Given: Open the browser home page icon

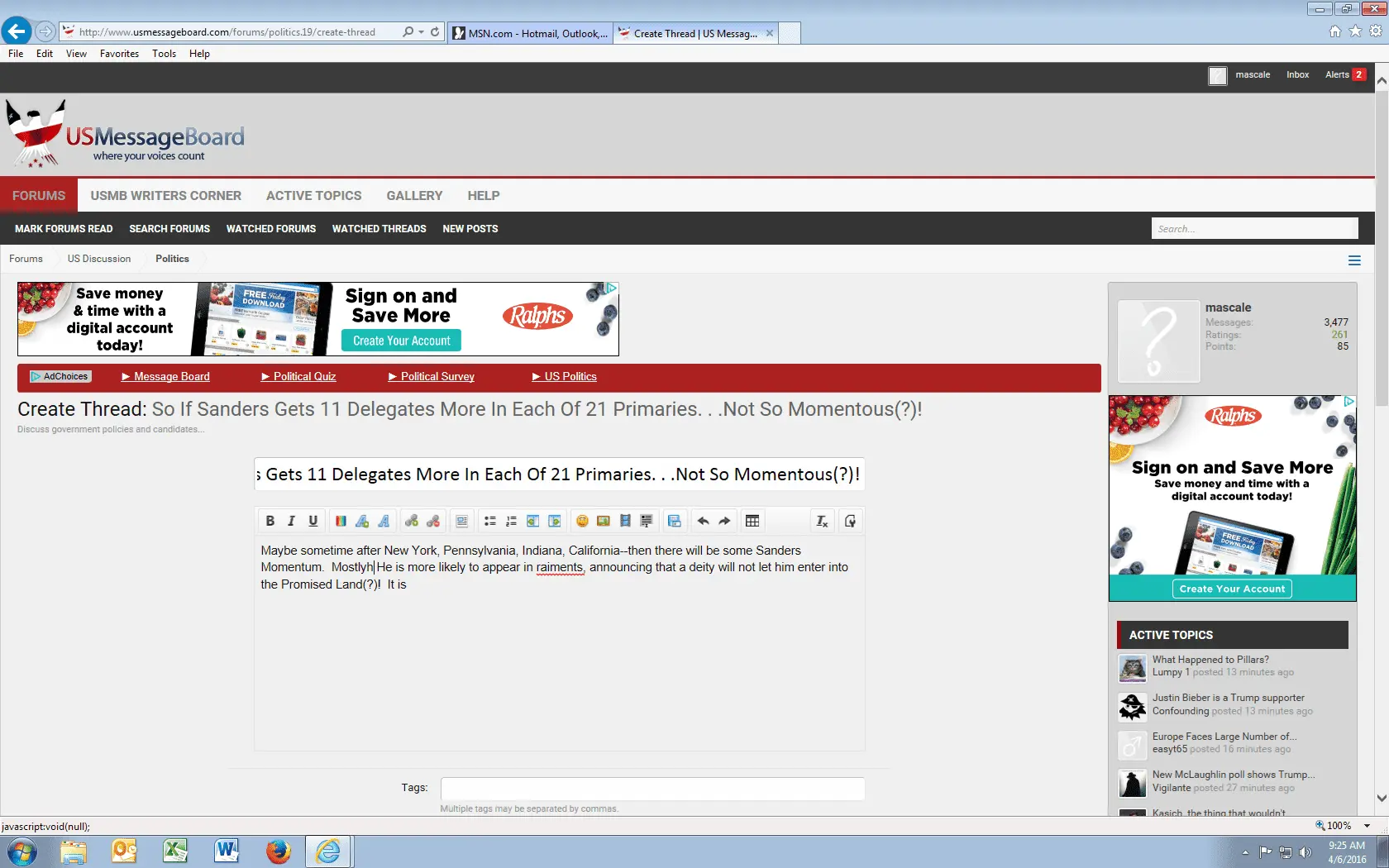Looking at the screenshot, I should [x=1335, y=31].
